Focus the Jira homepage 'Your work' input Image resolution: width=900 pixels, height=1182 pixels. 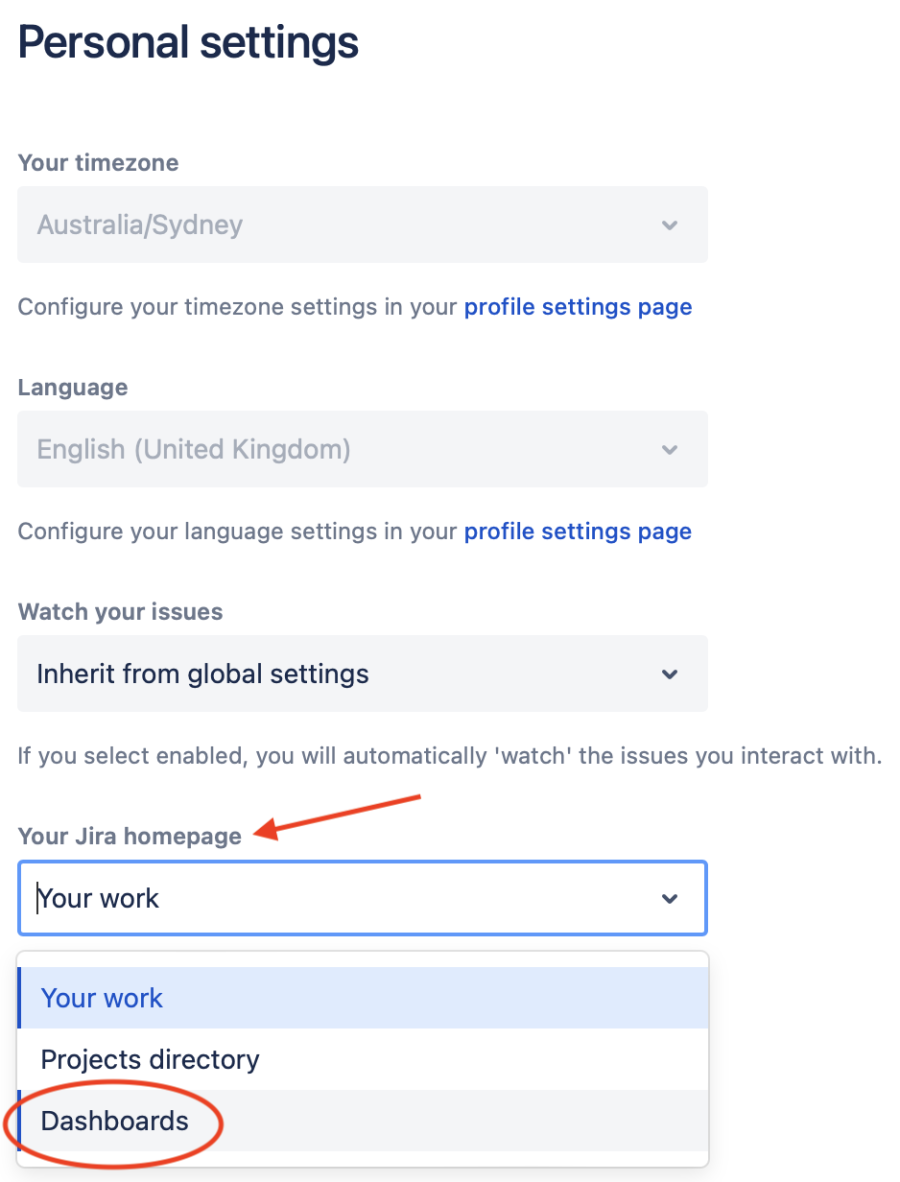point(340,899)
